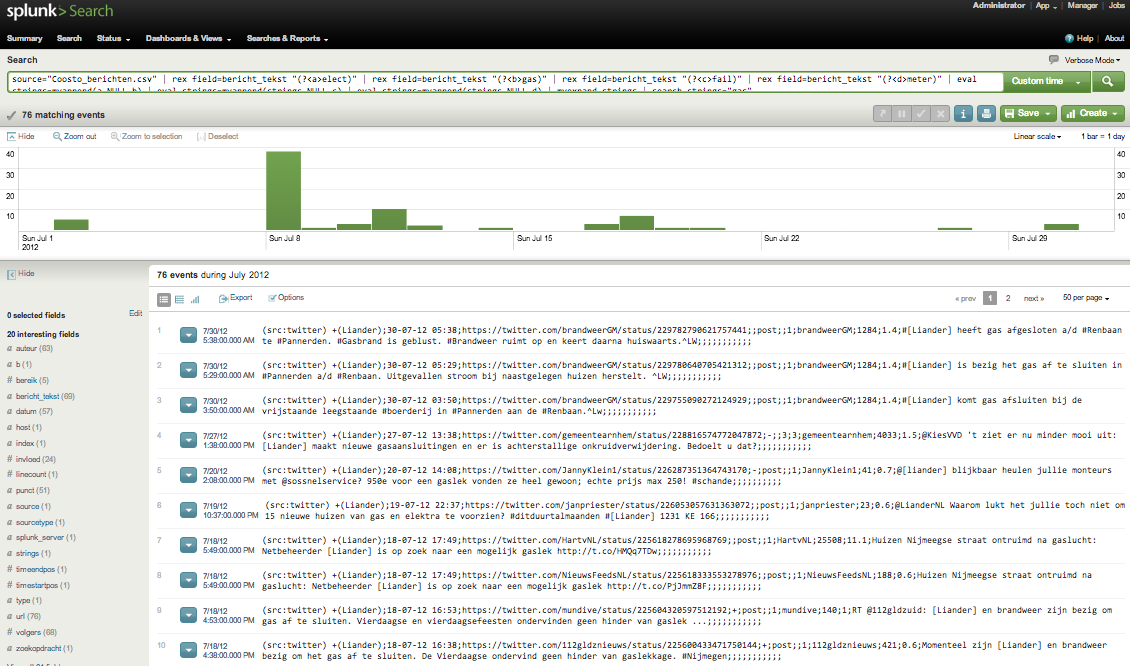Hide the timeline panel
Screen dimensions: 1130x666
tap(20, 136)
